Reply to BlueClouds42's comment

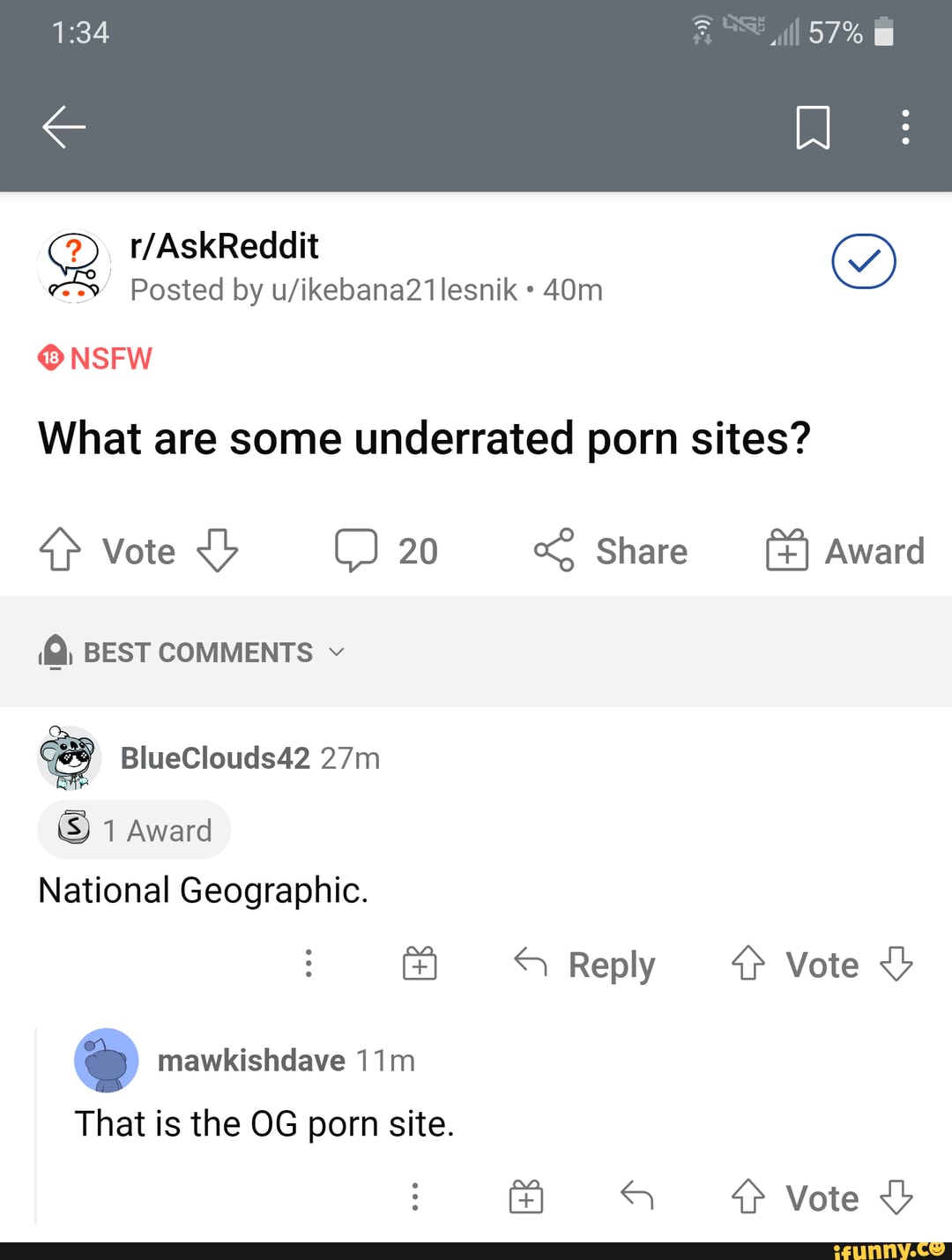click(x=585, y=964)
